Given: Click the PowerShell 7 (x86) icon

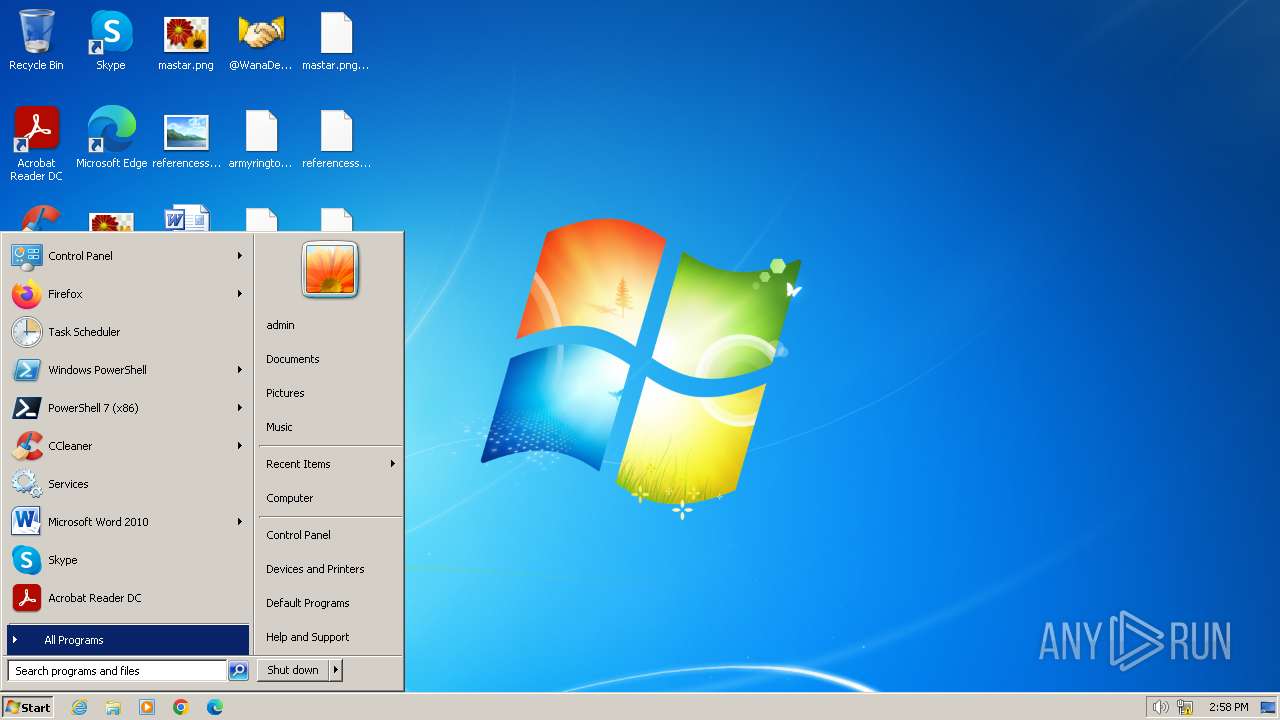Looking at the screenshot, I should pyautogui.click(x=26, y=408).
